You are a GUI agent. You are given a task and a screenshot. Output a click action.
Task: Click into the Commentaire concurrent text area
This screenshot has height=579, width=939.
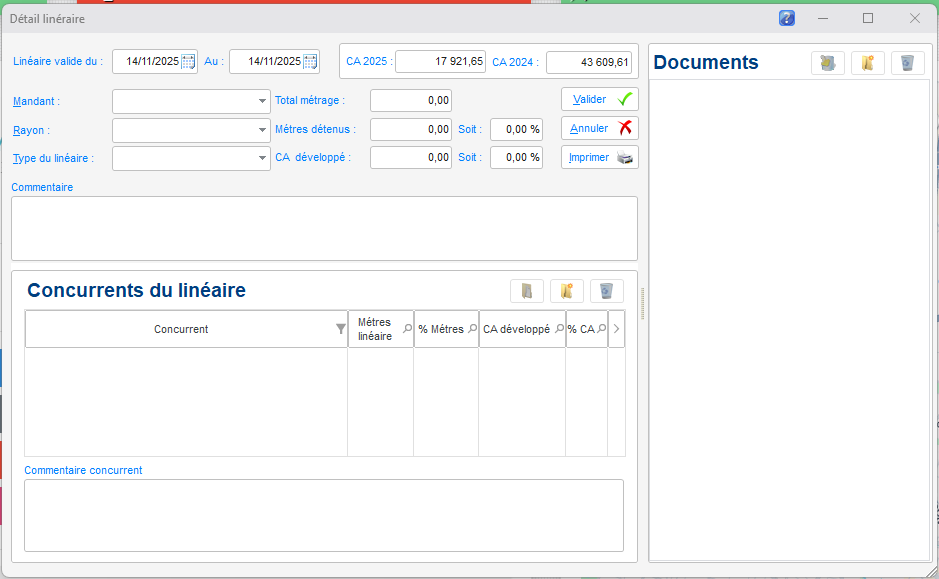[323, 514]
